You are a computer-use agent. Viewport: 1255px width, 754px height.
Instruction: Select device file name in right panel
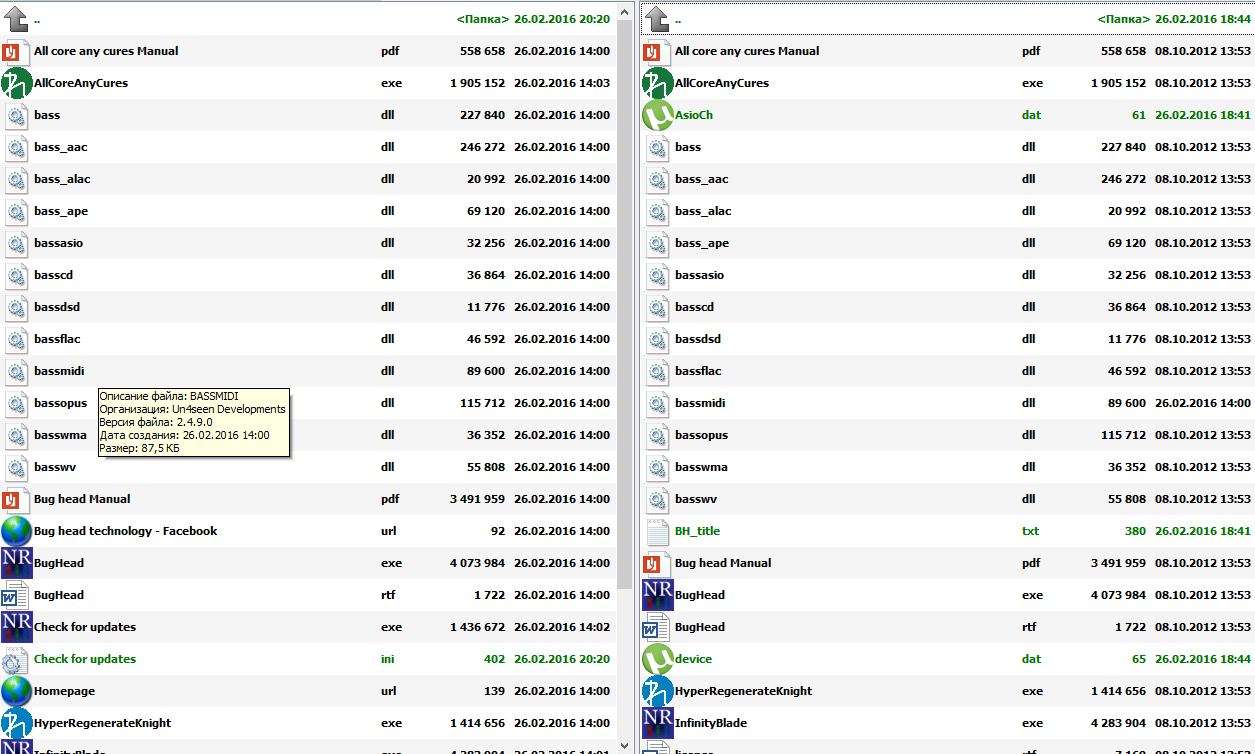pyautogui.click(x=693, y=659)
